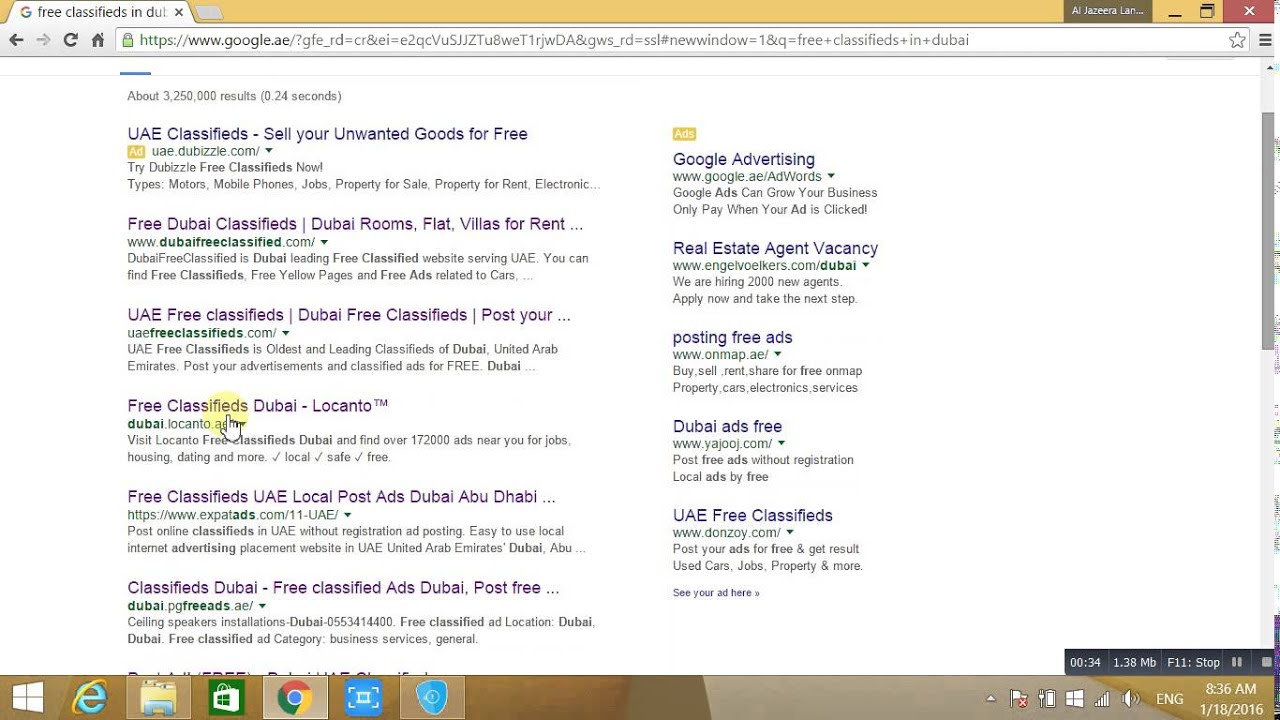
Task: Open 'UAE Classifieds - Sell your Unwanted Goods' ad
Action: point(327,134)
